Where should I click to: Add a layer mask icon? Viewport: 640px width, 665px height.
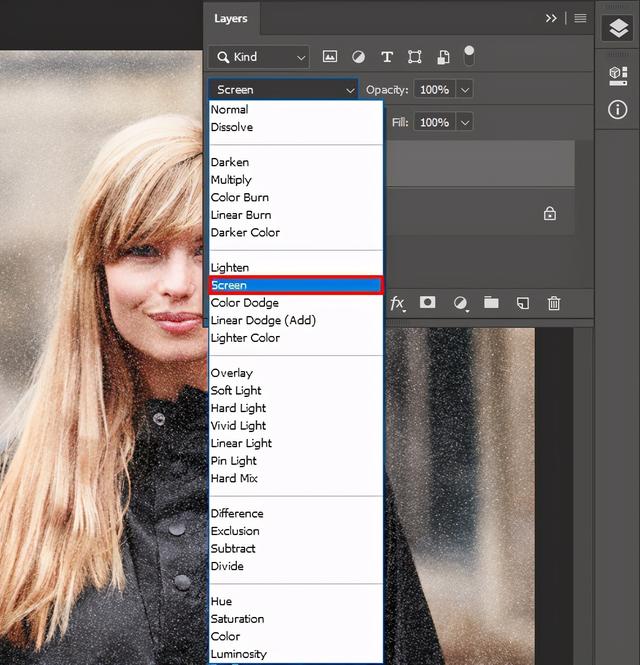427,302
